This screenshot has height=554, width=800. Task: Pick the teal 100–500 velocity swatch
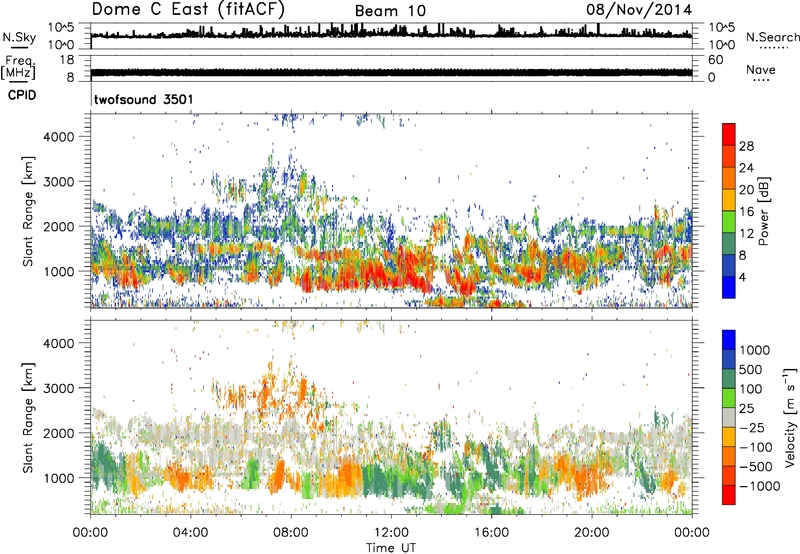pos(729,379)
